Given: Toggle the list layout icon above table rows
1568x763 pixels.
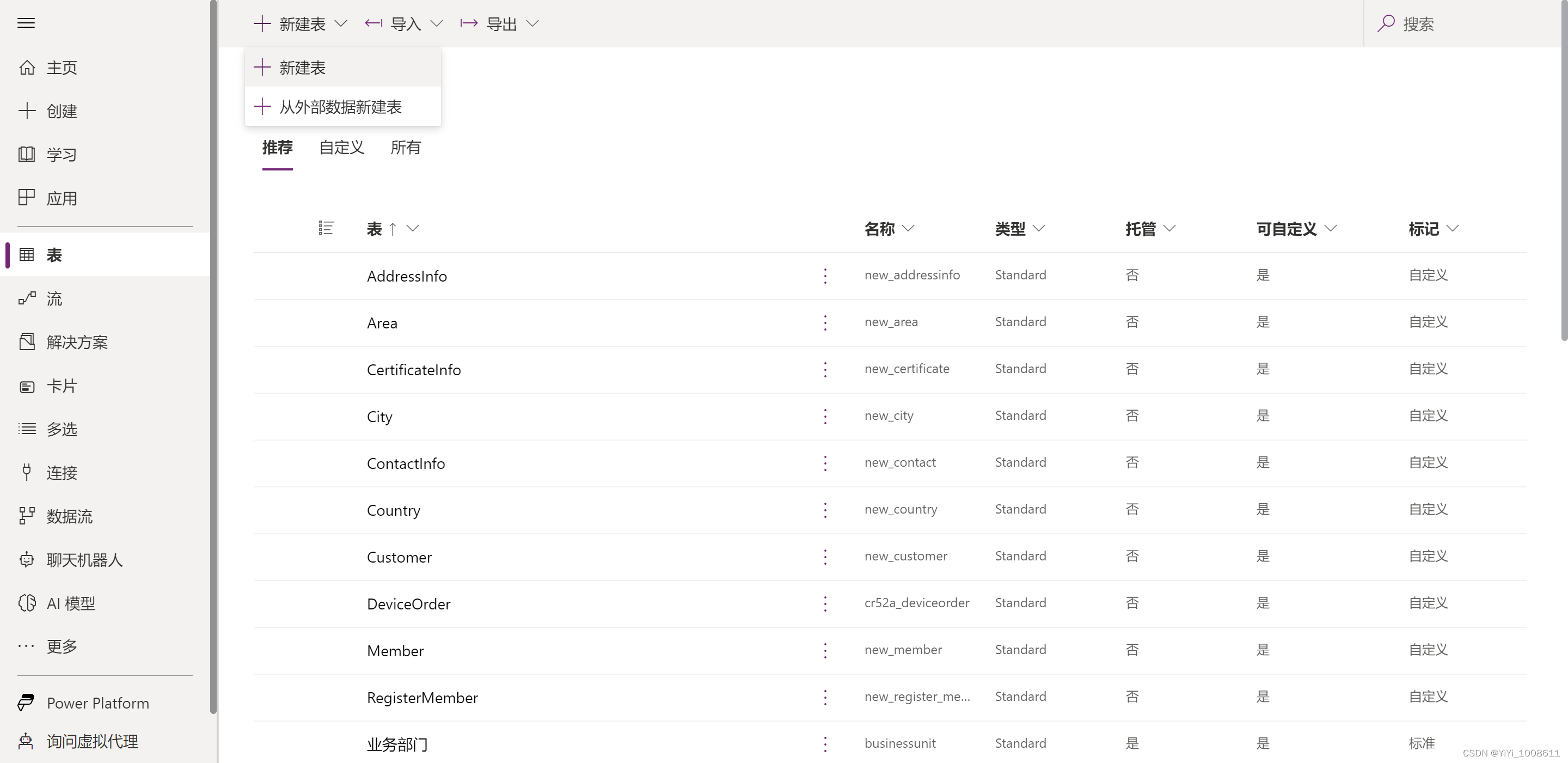Looking at the screenshot, I should coord(326,228).
